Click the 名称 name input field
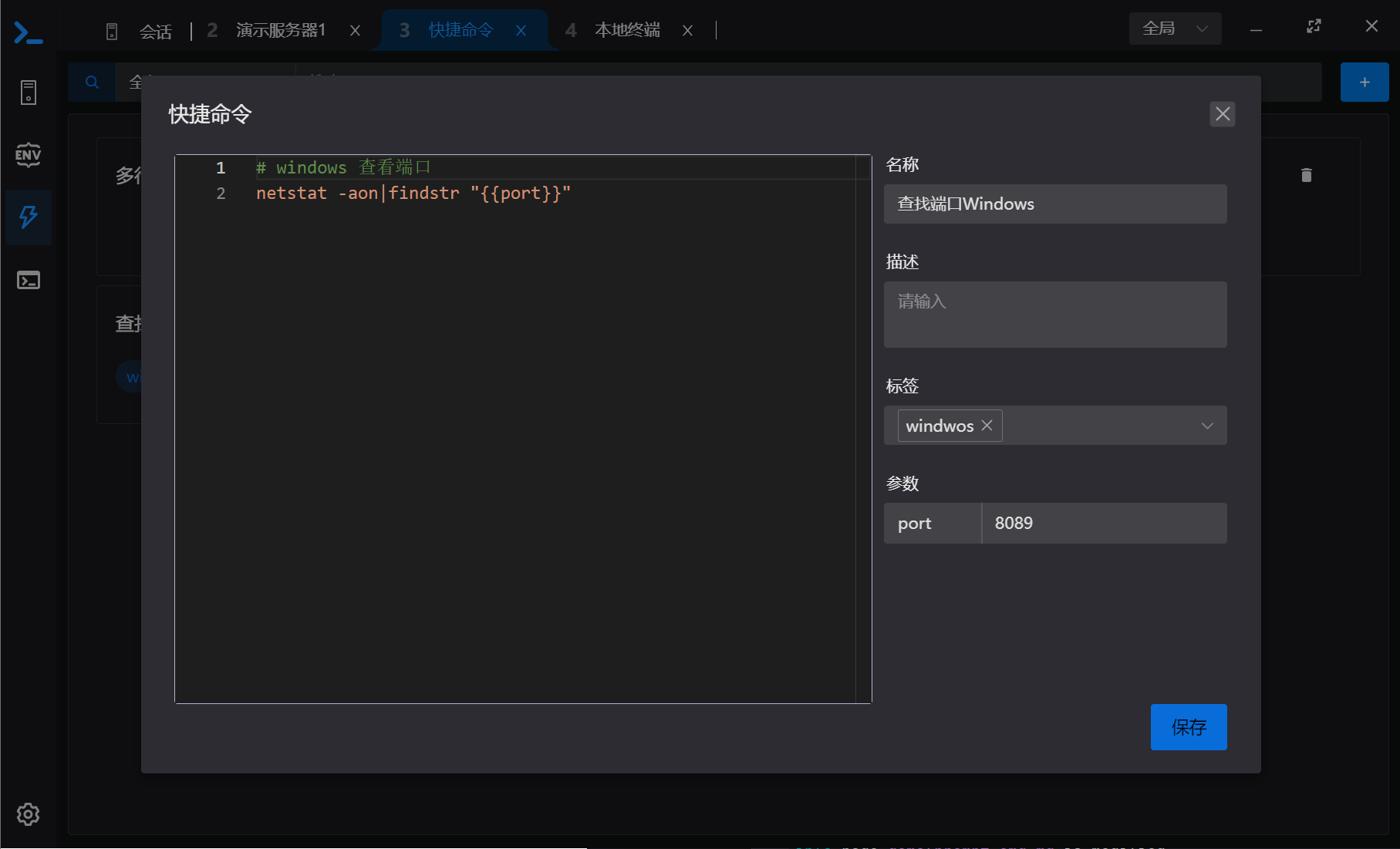1400x849 pixels. point(1055,204)
